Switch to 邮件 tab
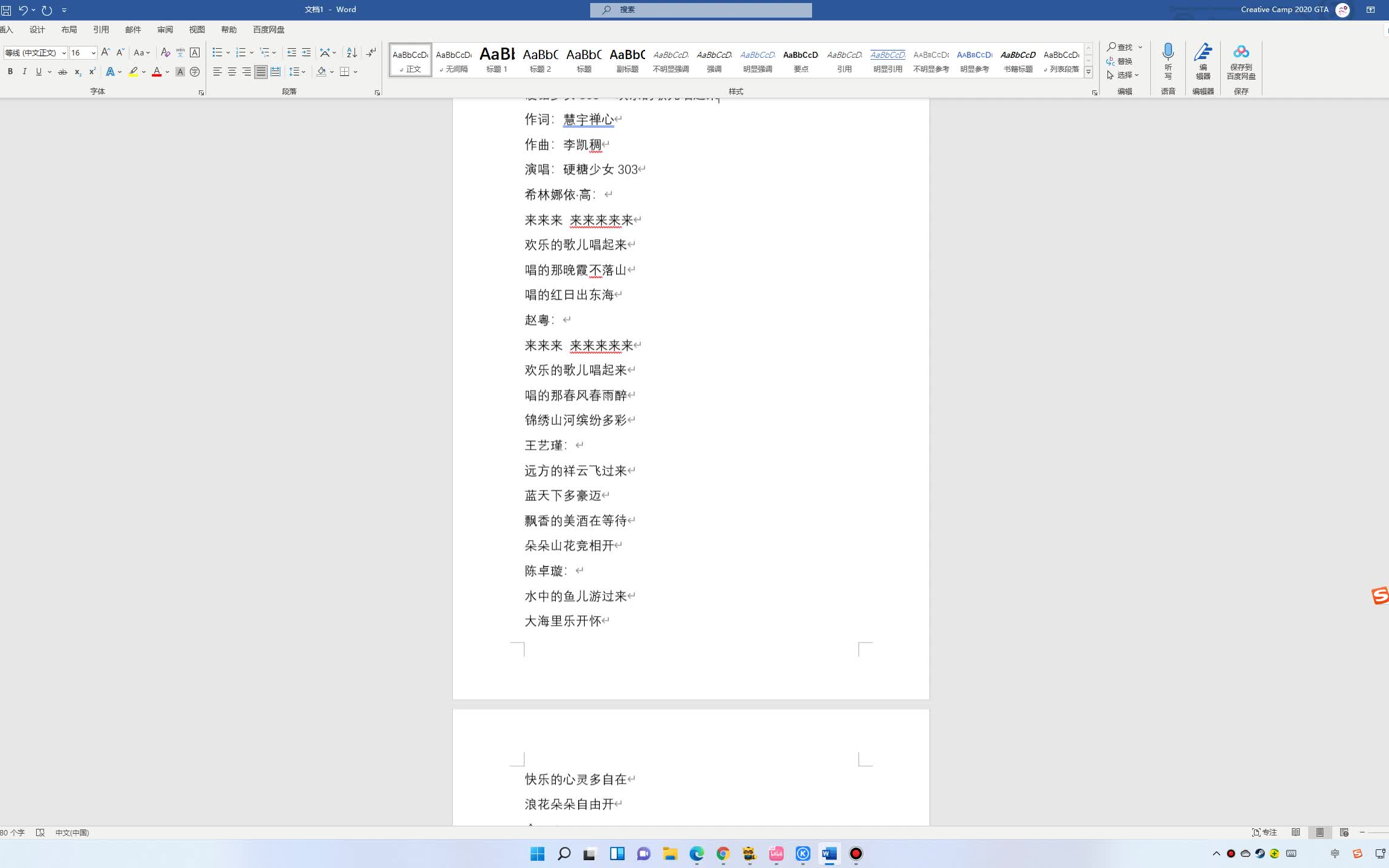1389x868 pixels. click(x=133, y=30)
